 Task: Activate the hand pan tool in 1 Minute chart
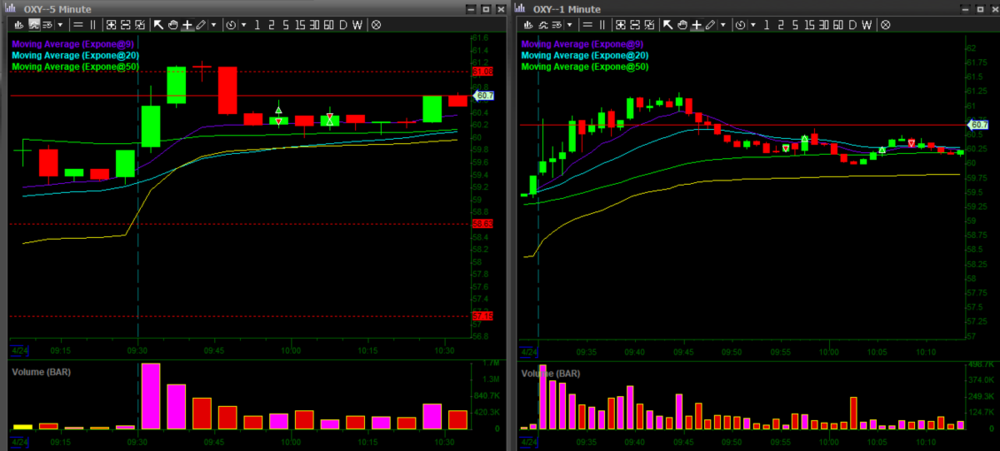point(681,23)
